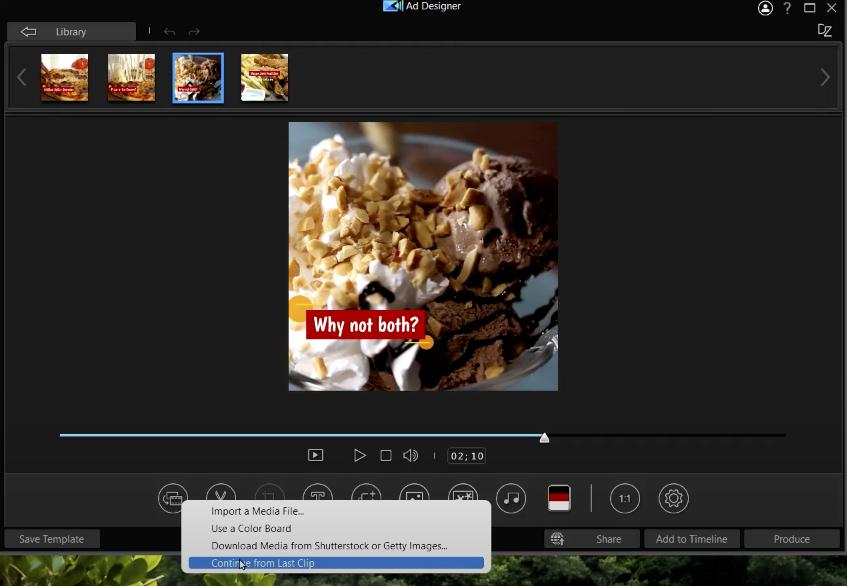Expand the next-page chevron on the thumbnail strip
Screen dimensions: 847x586
pyautogui.click(x=825, y=77)
